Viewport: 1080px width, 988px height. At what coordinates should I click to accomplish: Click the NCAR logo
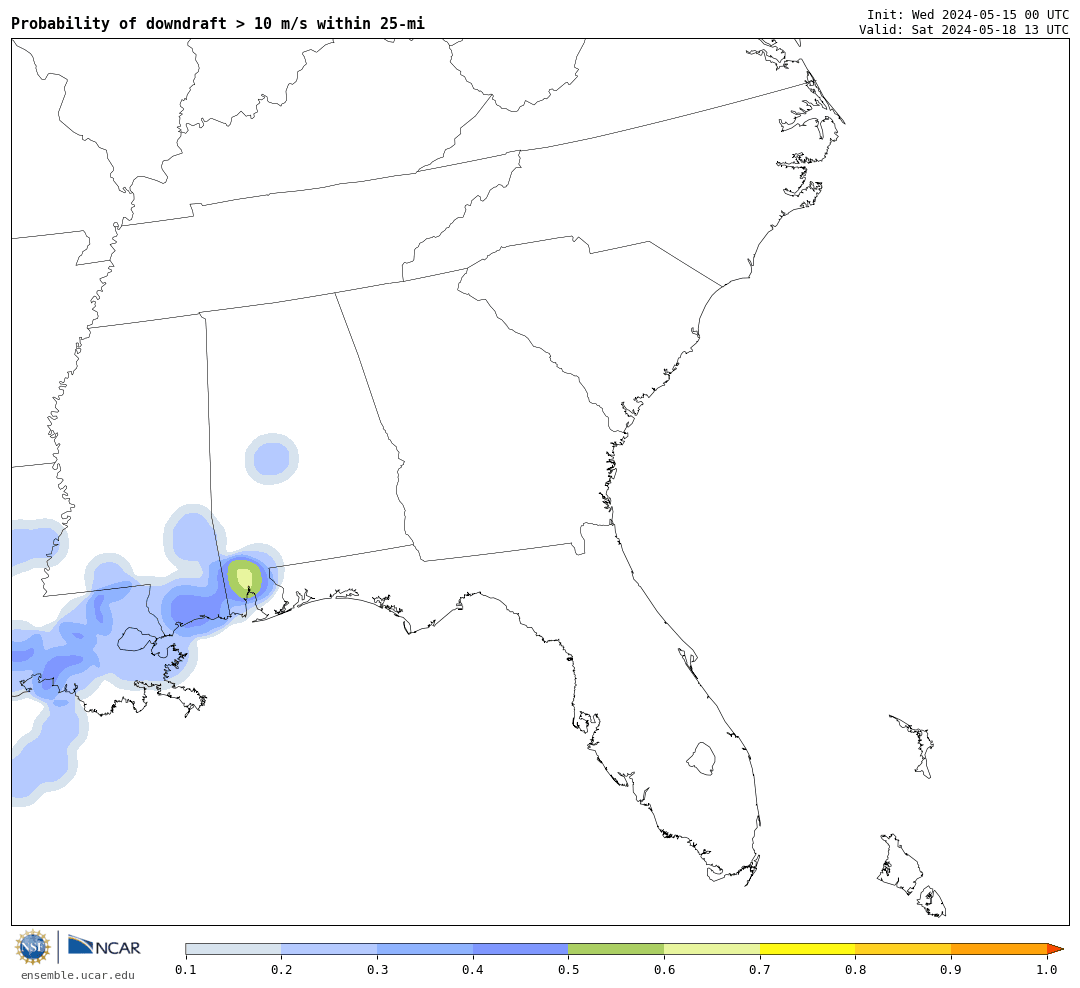click(x=104, y=946)
